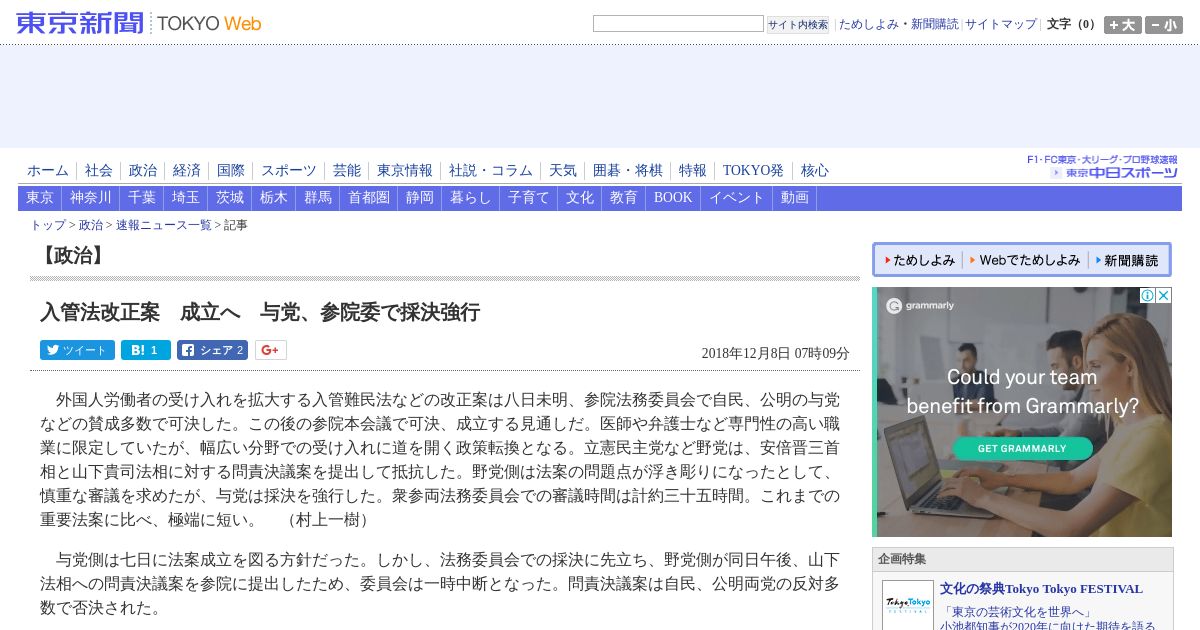Viewport: 1200px width, 630px height.
Task: Open the 社会 section
Action: tap(99, 171)
